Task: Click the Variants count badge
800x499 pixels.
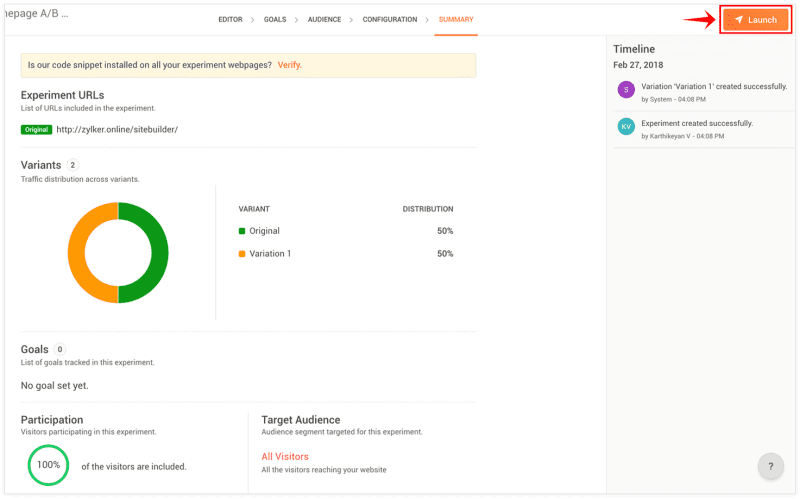Action: click(73, 165)
